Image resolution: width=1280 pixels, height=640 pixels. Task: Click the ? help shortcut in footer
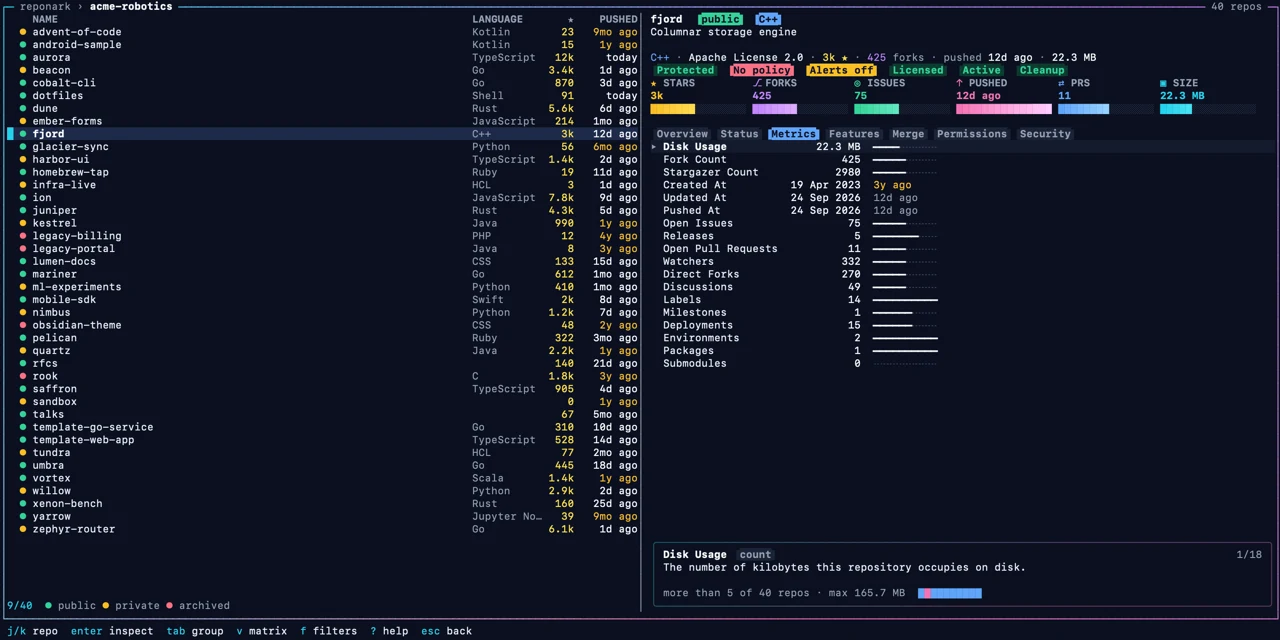click(389, 631)
